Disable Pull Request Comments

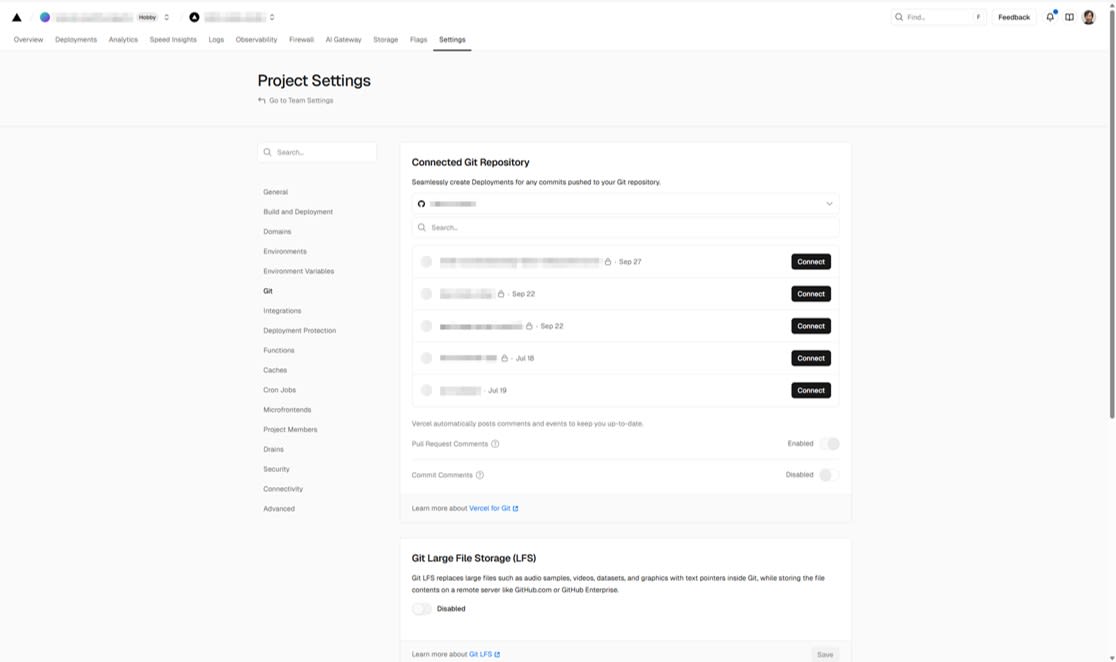pyautogui.click(x=830, y=443)
